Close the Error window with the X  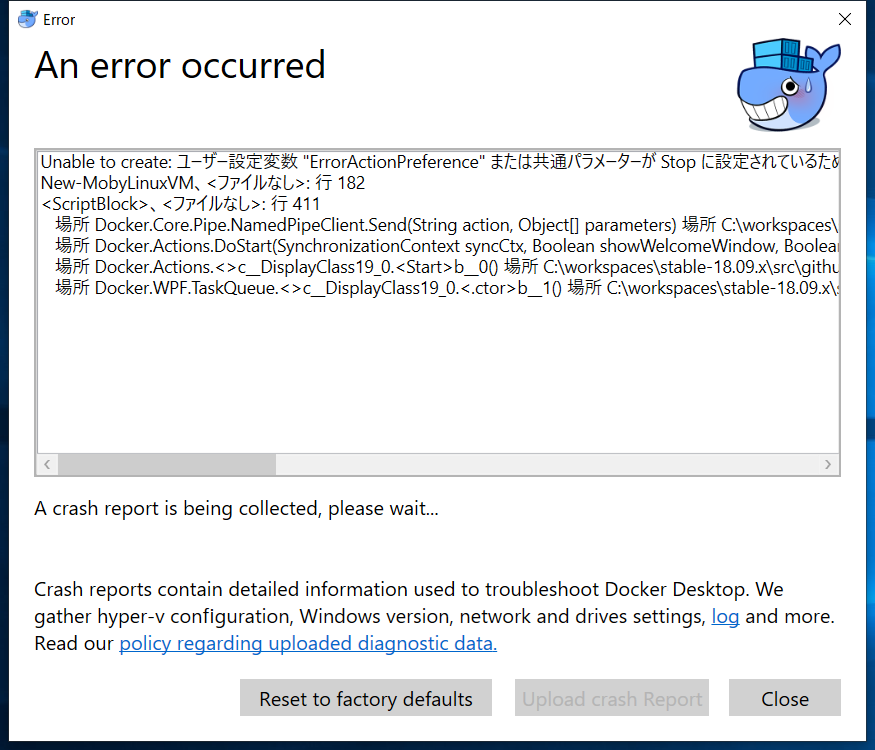pyautogui.click(x=845, y=19)
